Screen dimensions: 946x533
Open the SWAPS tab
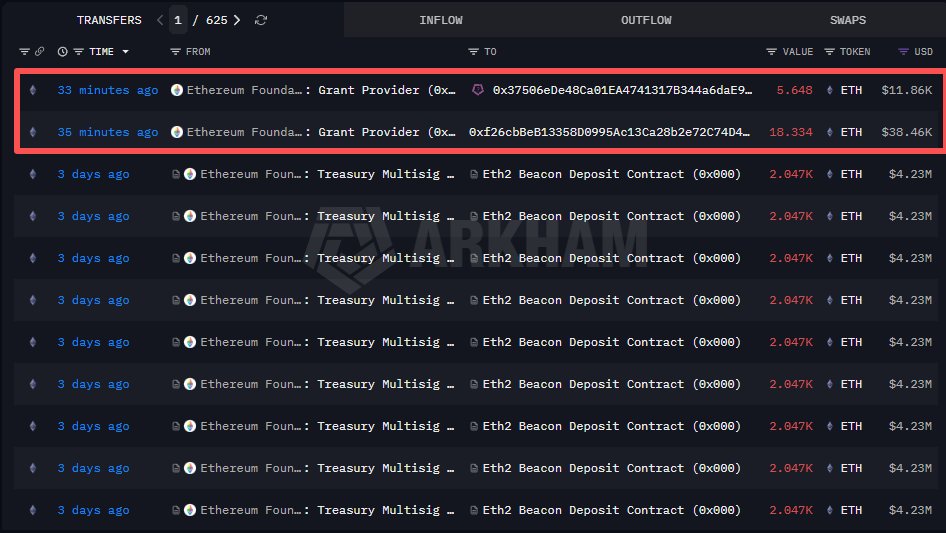pos(848,20)
